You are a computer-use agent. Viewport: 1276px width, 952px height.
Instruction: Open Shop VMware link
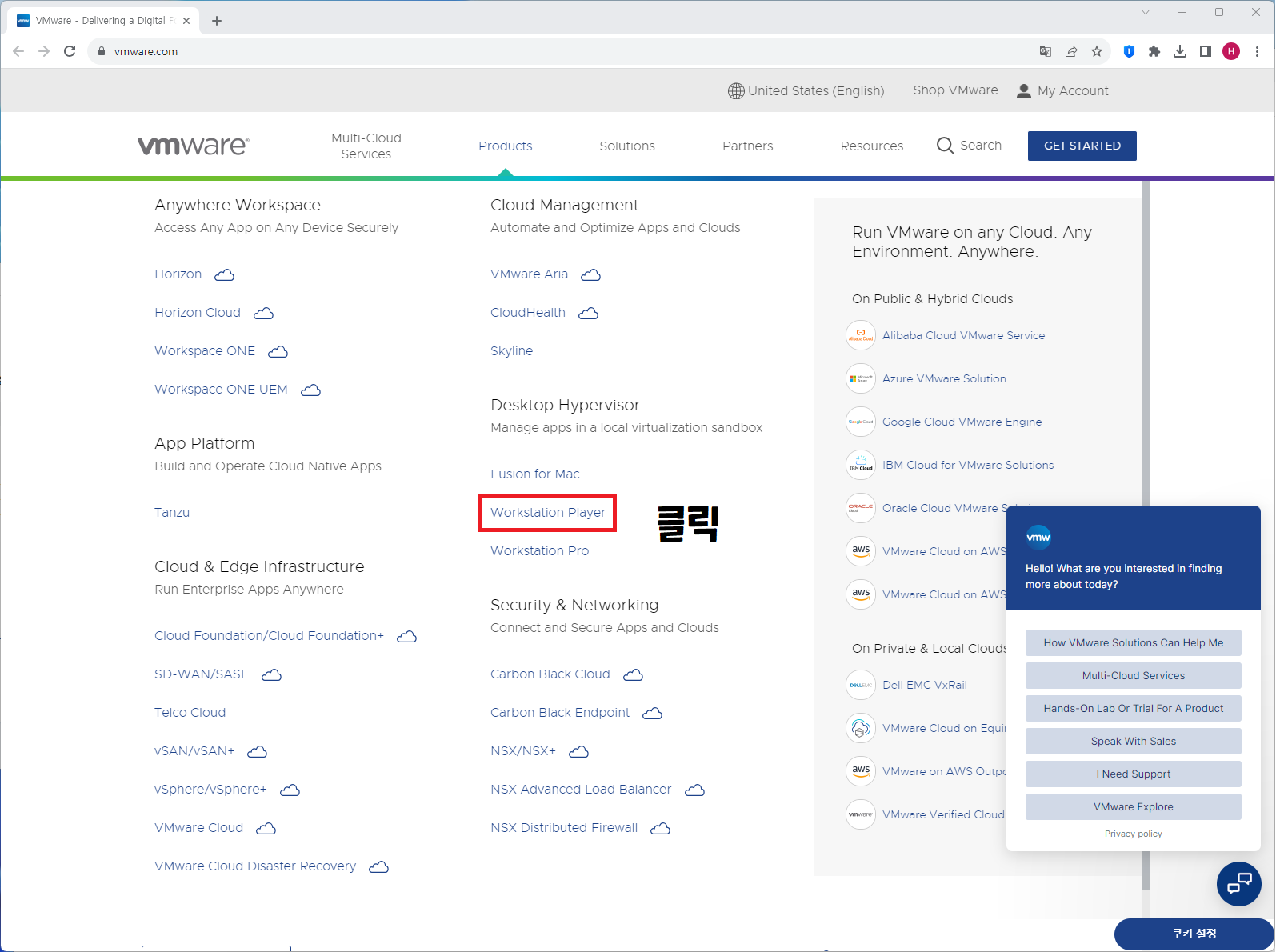click(x=955, y=90)
